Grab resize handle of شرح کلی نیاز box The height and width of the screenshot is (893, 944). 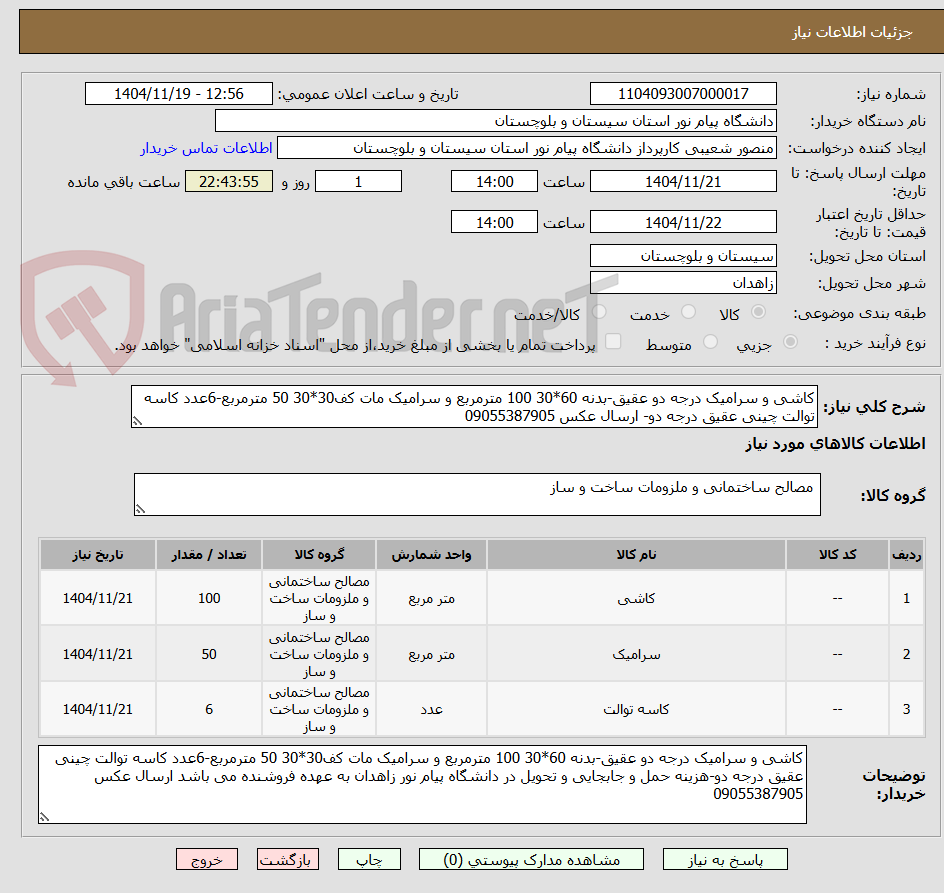[x=137, y=422]
